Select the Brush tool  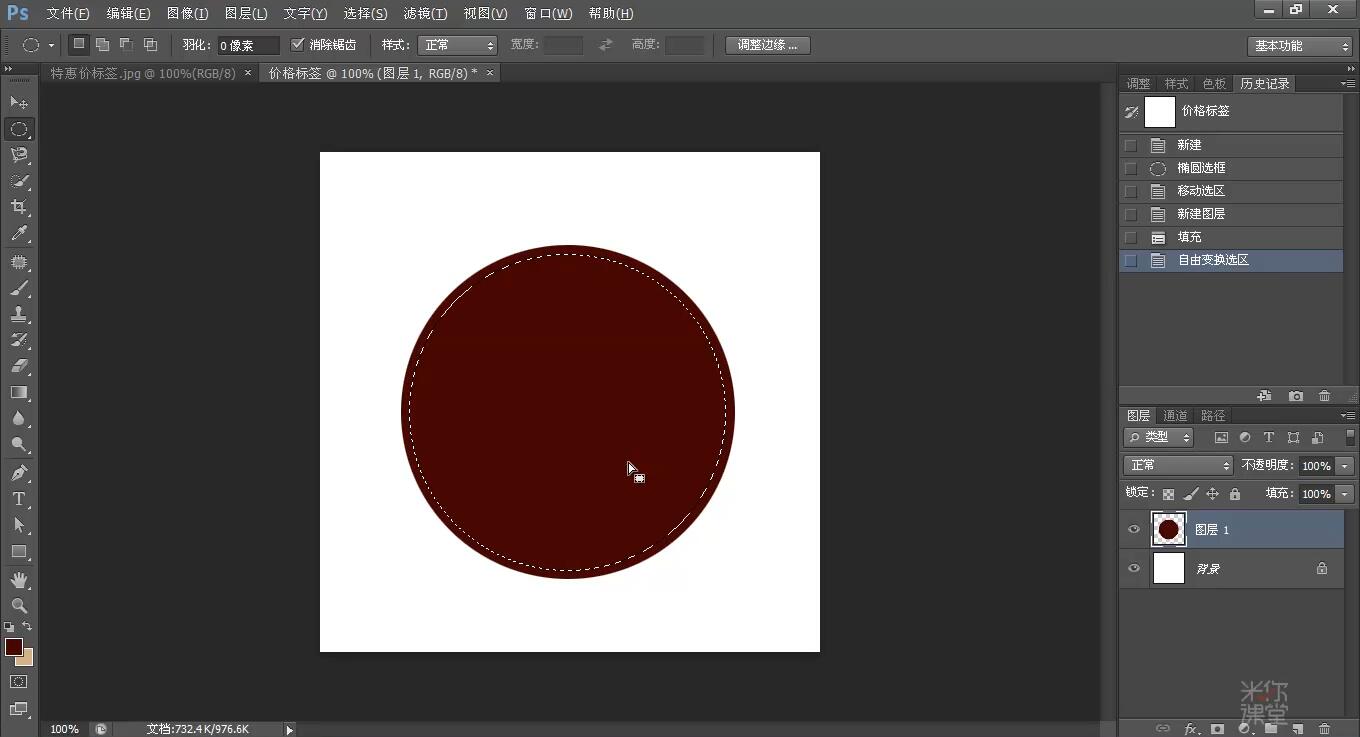click(x=20, y=287)
